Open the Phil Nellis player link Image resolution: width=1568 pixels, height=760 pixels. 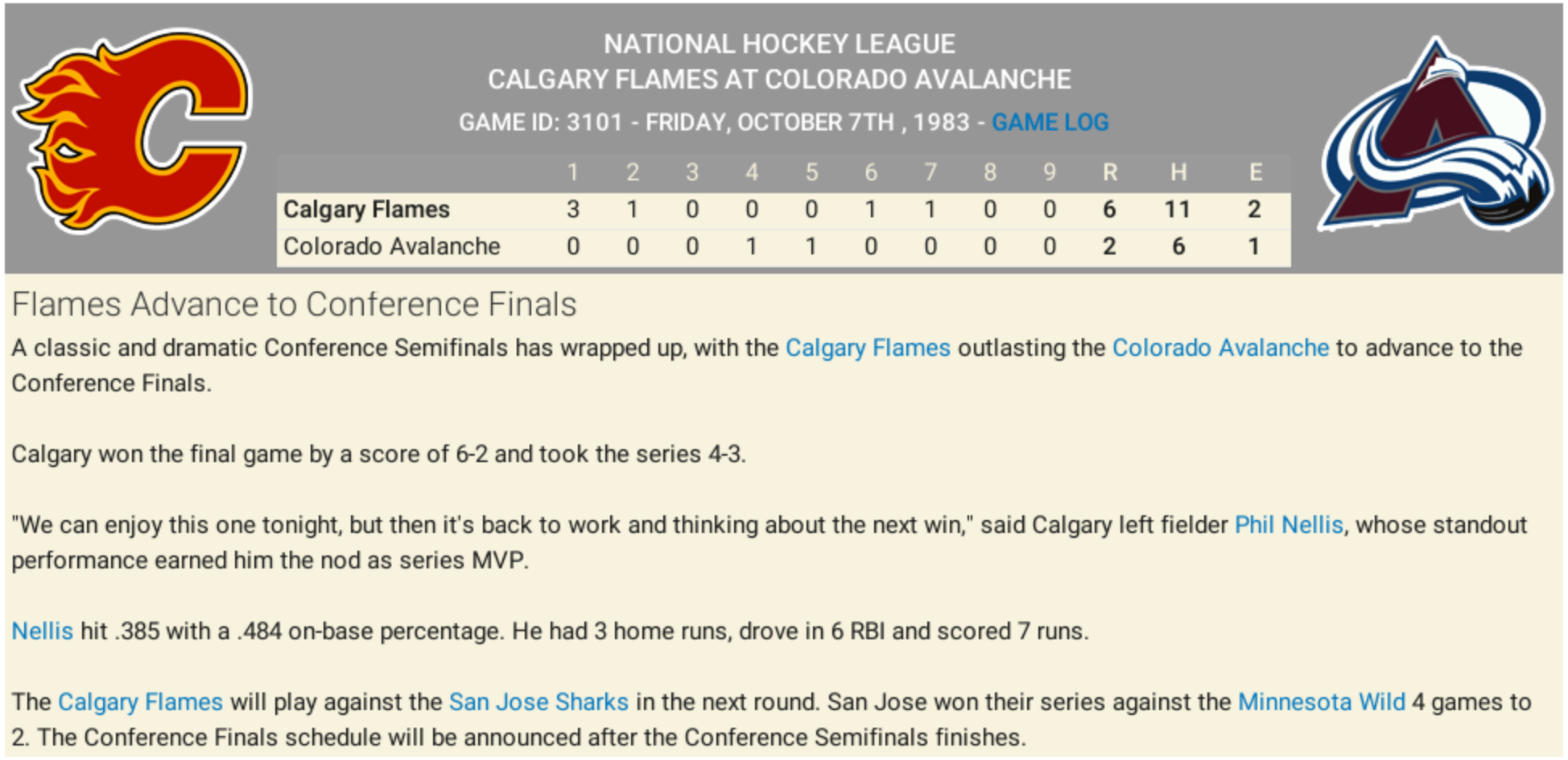click(x=1289, y=525)
